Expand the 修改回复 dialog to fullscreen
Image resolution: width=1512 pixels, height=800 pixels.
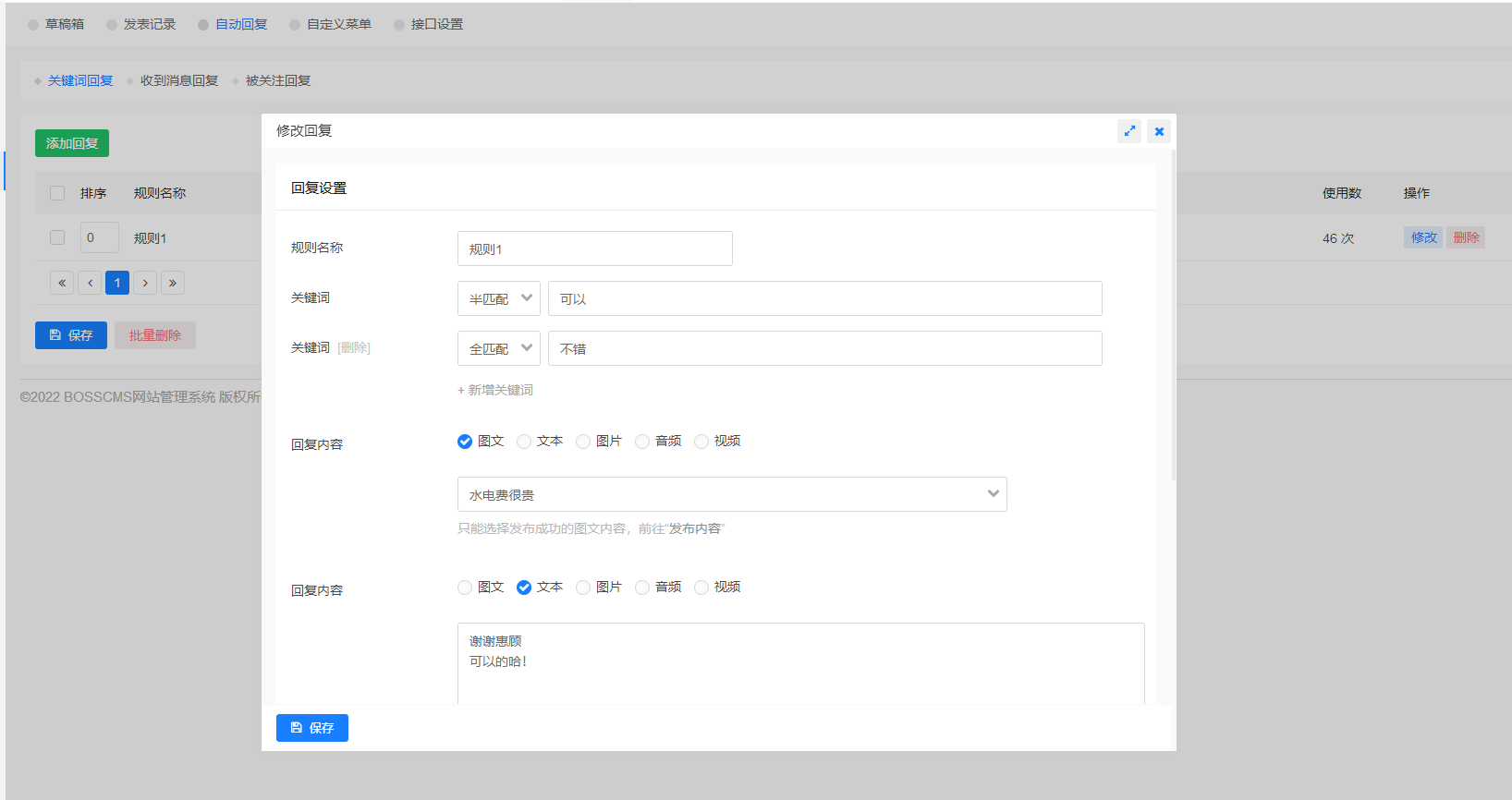(x=1129, y=131)
